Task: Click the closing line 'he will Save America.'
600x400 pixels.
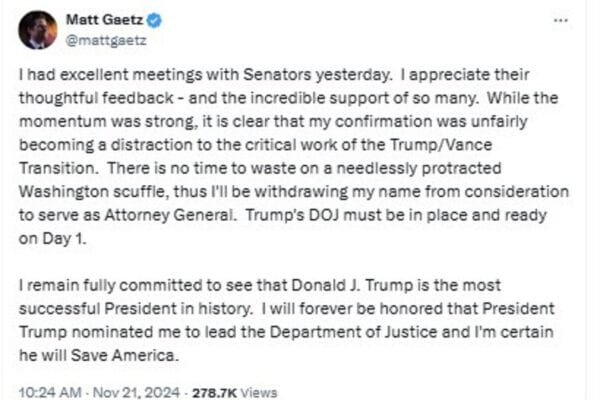Action: point(99,356)
